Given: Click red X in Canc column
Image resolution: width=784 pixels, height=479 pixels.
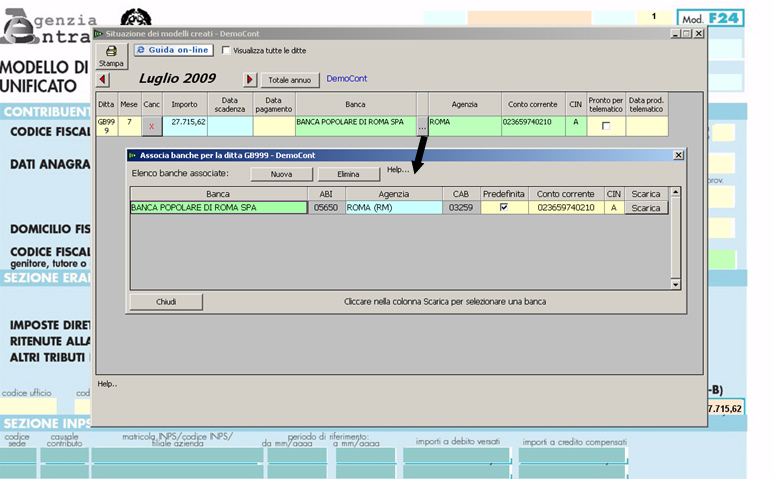Looking at the screenshot, I should (151, 126).
